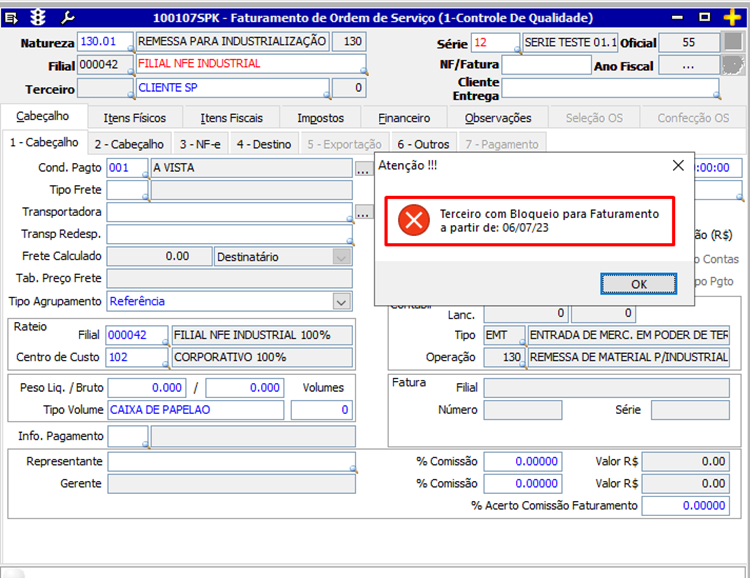Click the Série field with value 12
This screenshot has height=578, width=750.
click(495, 43)
